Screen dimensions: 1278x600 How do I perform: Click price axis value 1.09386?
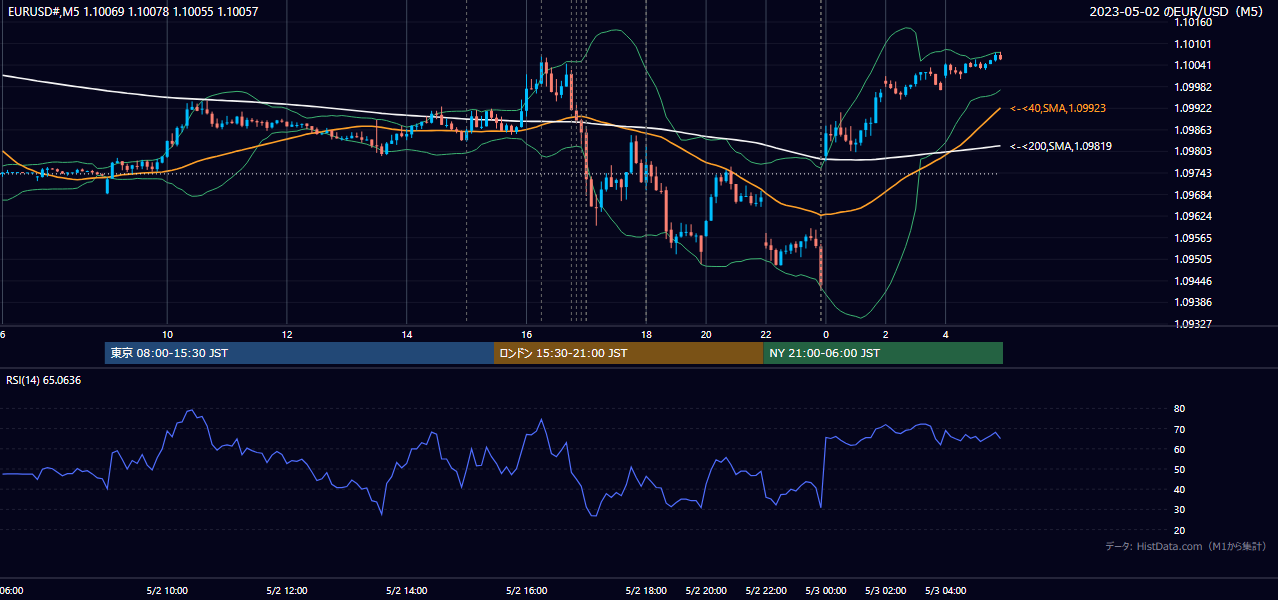pos(1193,302)
